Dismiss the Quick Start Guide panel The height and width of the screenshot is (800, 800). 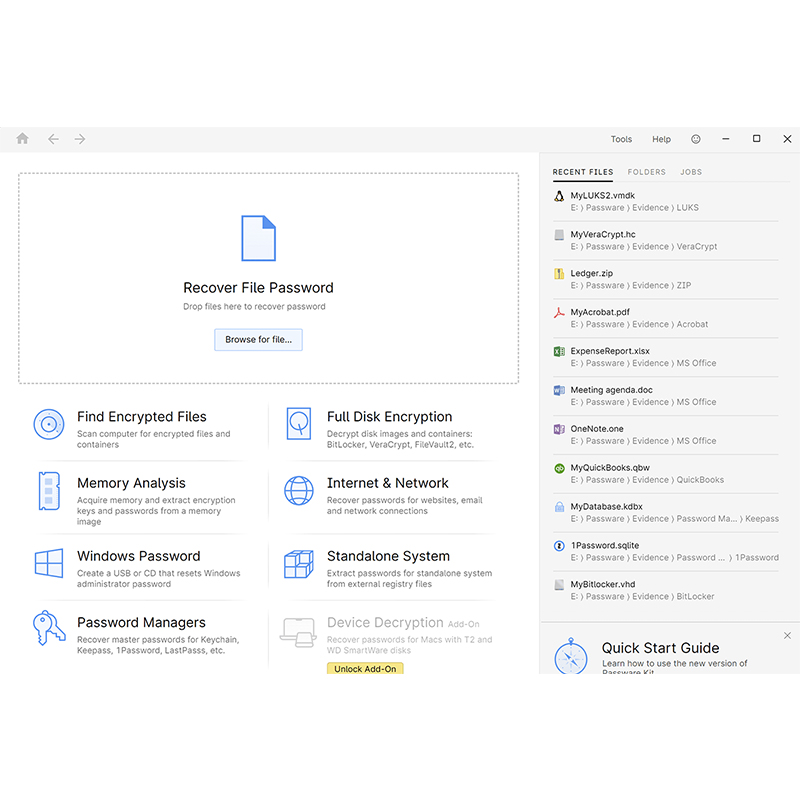[x=787, y=635]
